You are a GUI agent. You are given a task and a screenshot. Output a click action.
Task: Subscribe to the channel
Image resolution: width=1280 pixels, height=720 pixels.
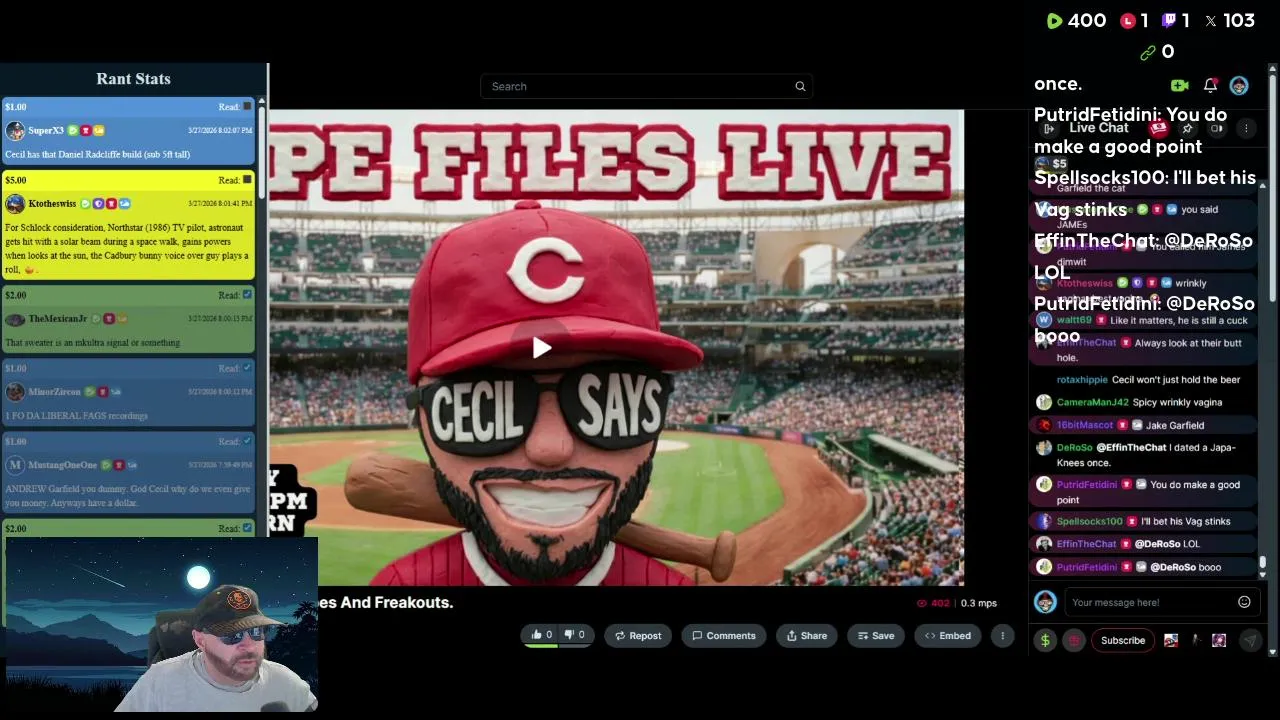tap(1123, 641)
